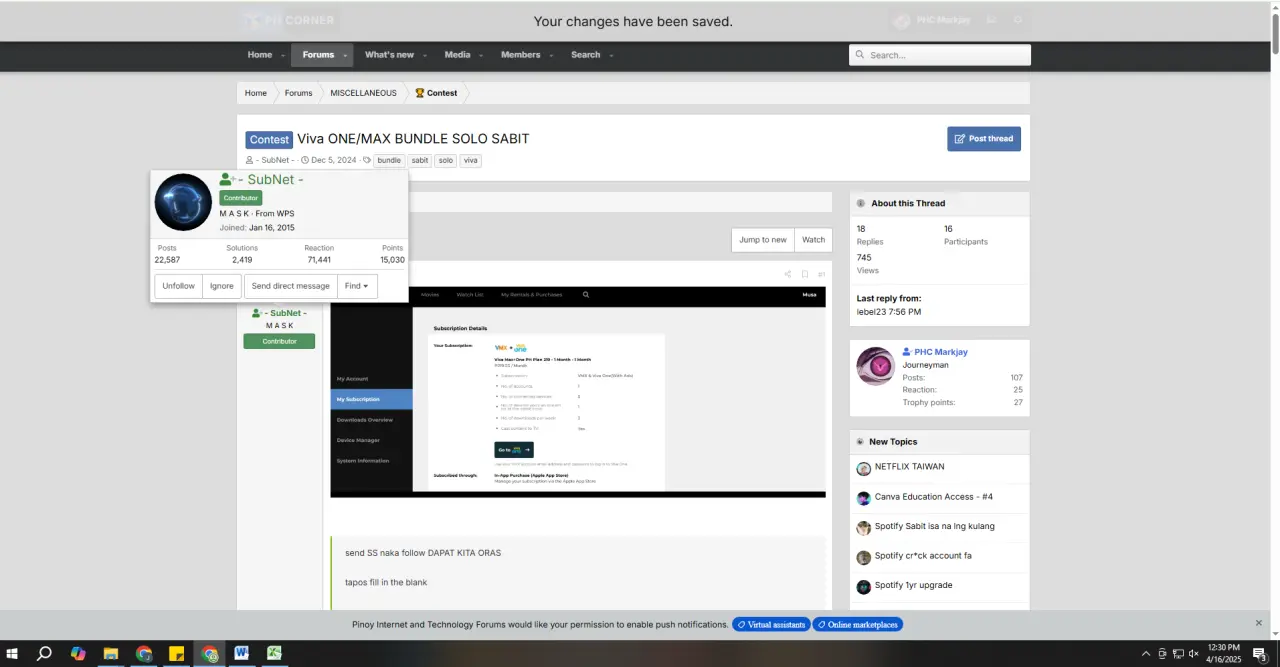Image resolution: width=1280 pixels, height=667 pixels.
Task: Expand the Members nav dropdown arrow
Action: [551, 55]
